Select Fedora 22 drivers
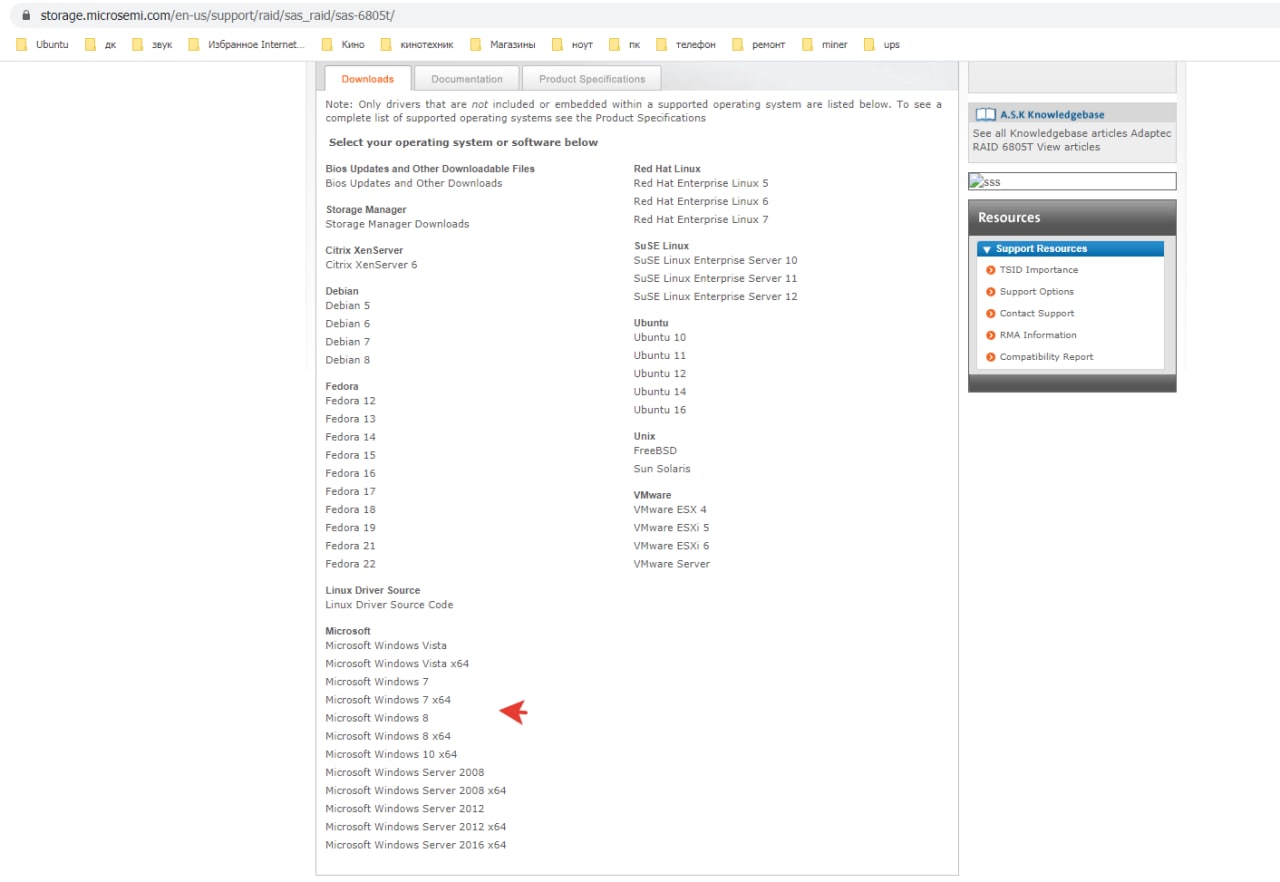 point(350,564)
